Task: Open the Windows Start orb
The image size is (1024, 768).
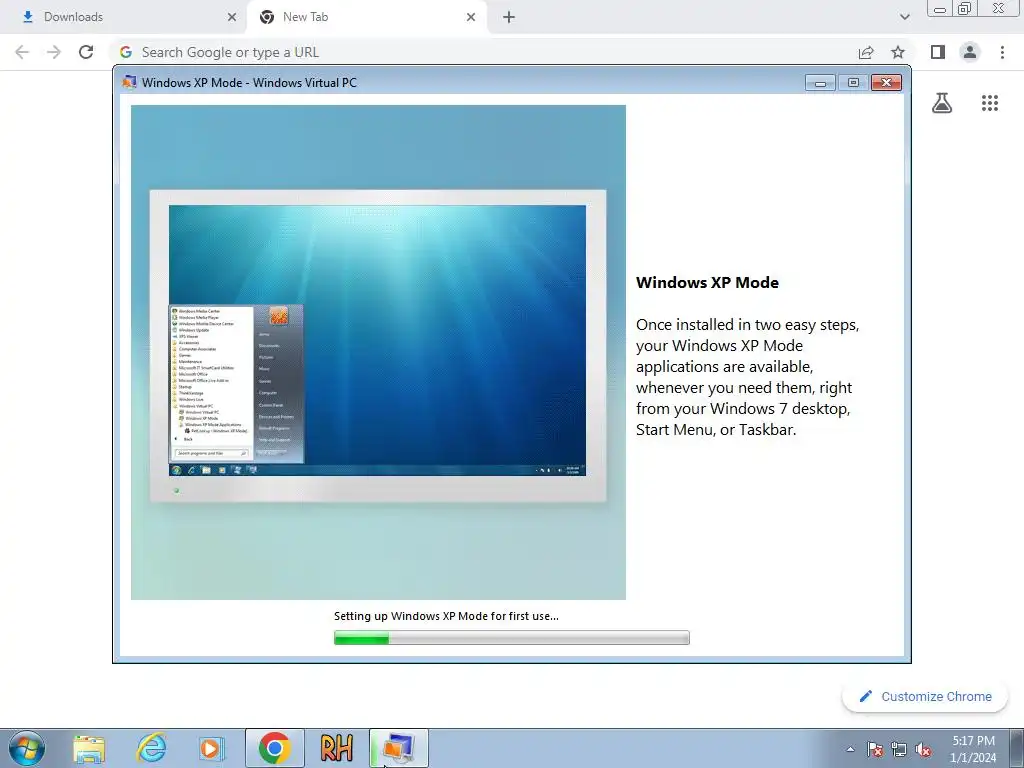Action: pos(27,748)
